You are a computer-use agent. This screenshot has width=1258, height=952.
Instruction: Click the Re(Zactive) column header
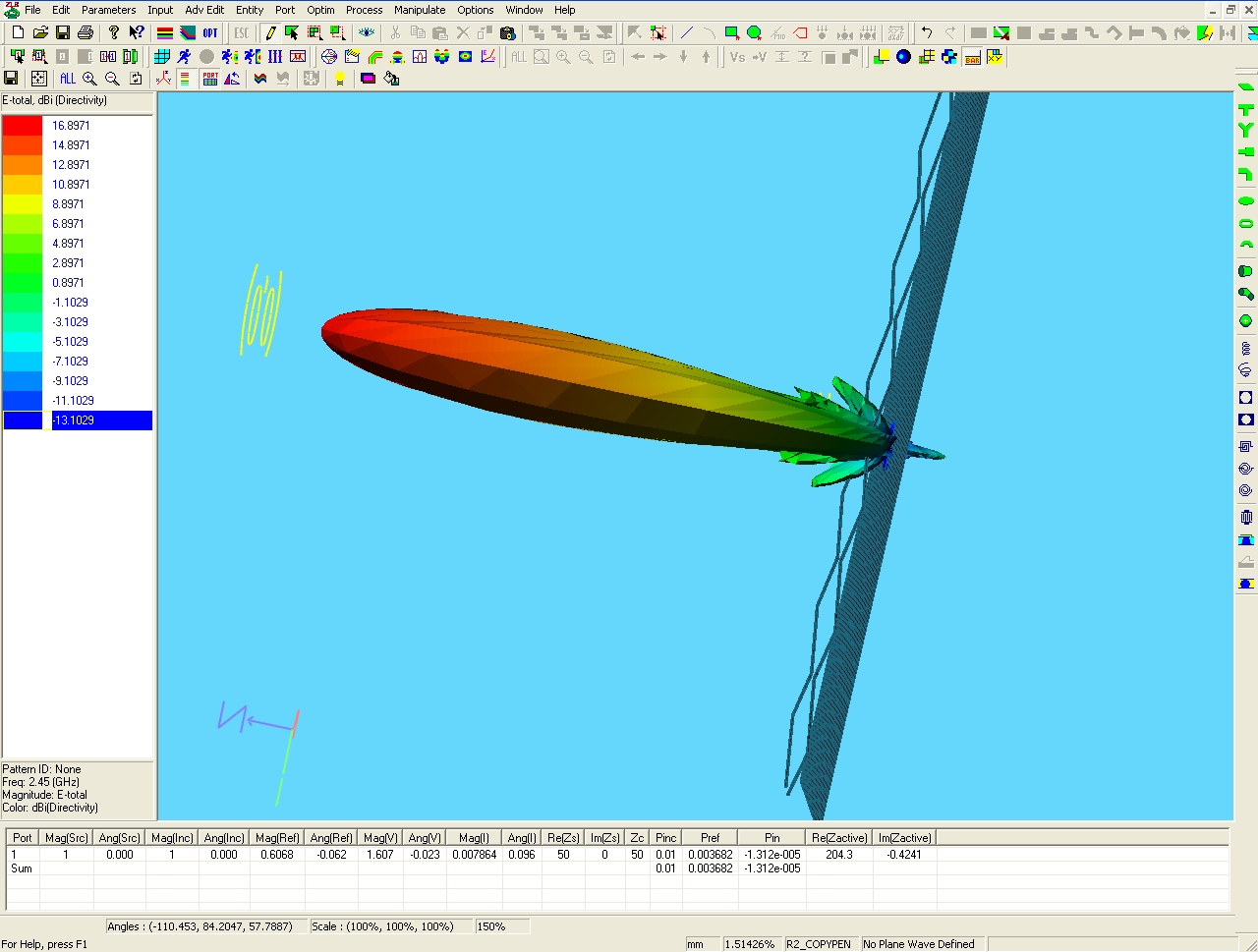(839, 838)
